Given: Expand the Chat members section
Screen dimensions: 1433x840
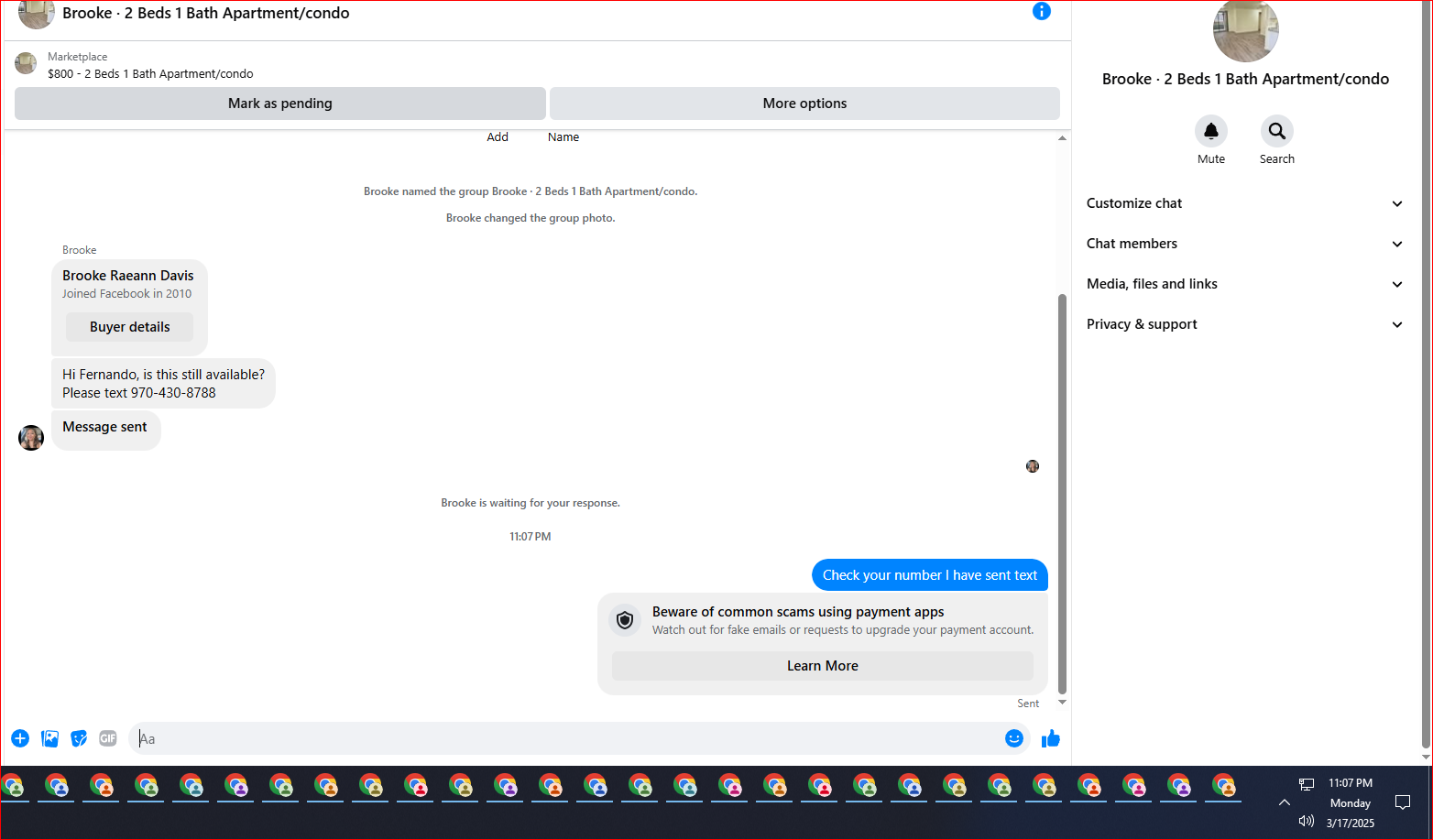Looking at the screenshot, I should coord(1244,244).
